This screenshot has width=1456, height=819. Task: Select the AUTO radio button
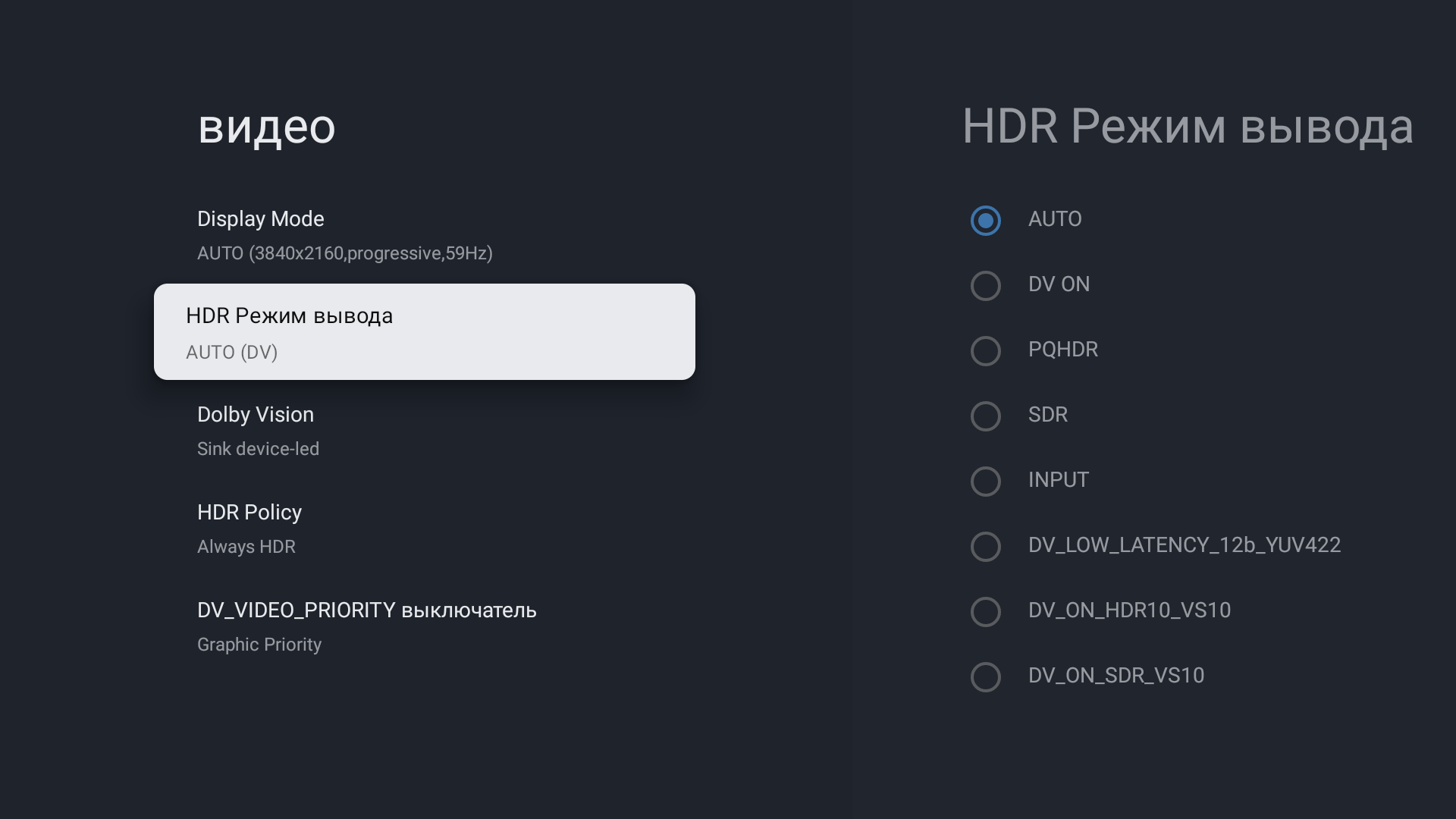point(985,221)
